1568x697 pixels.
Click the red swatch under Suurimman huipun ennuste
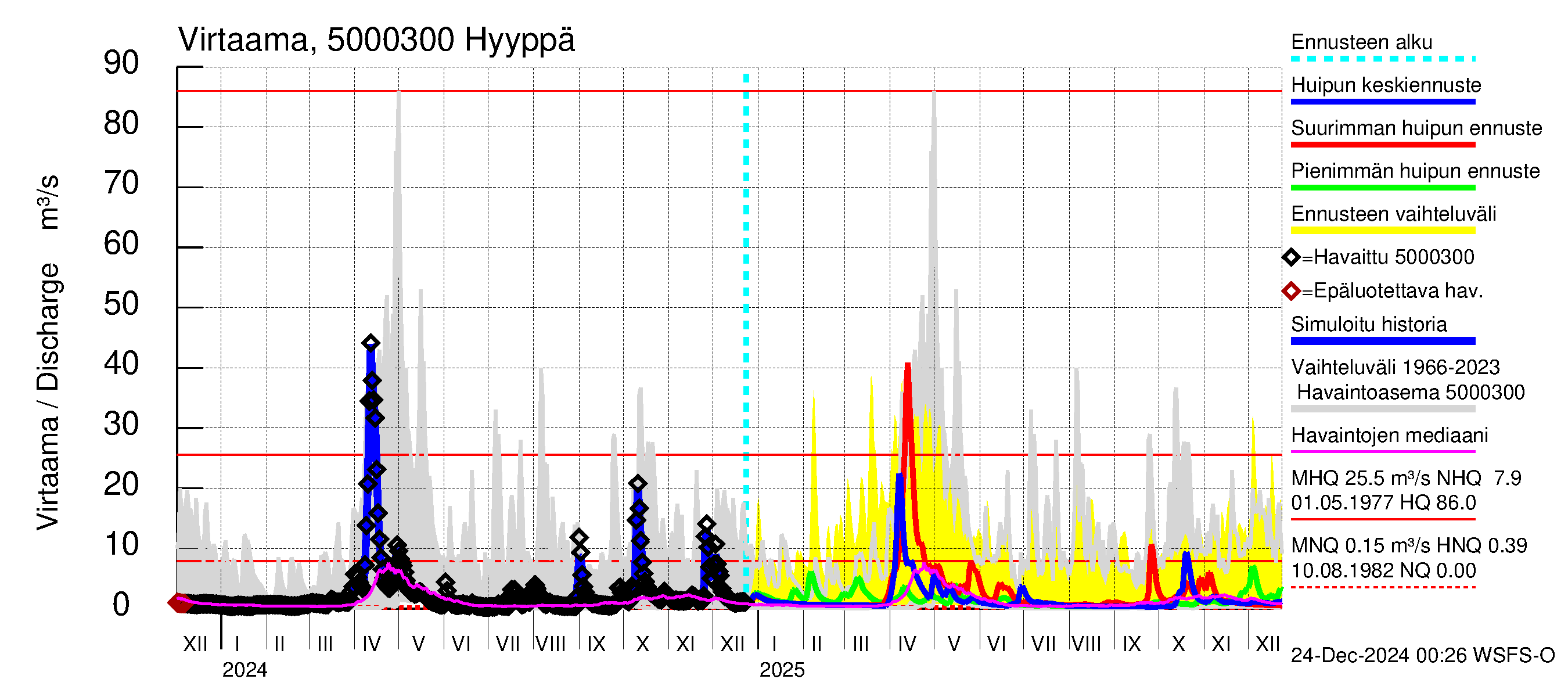pos(1383,145)
